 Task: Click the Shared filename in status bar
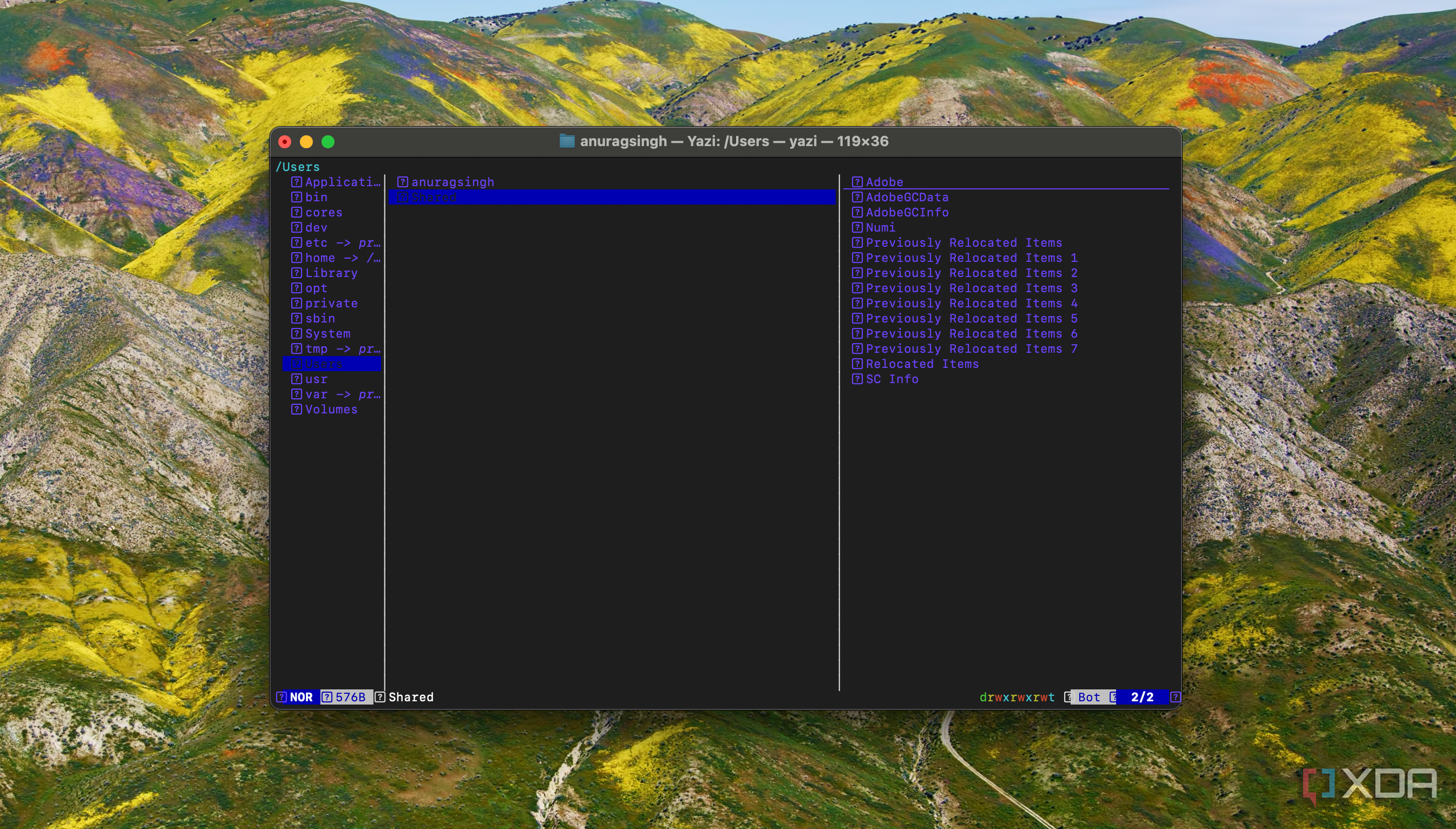(411, 698)
